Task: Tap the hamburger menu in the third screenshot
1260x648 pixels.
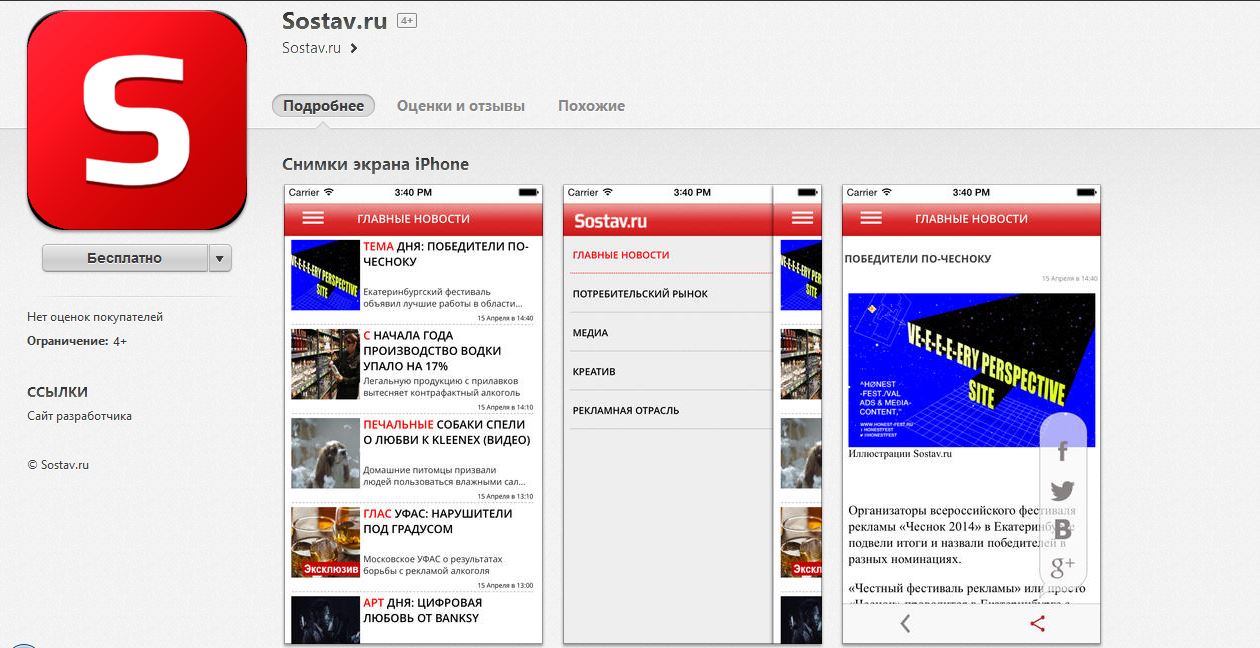Action: pyautogui.click(x=871, y=218)
